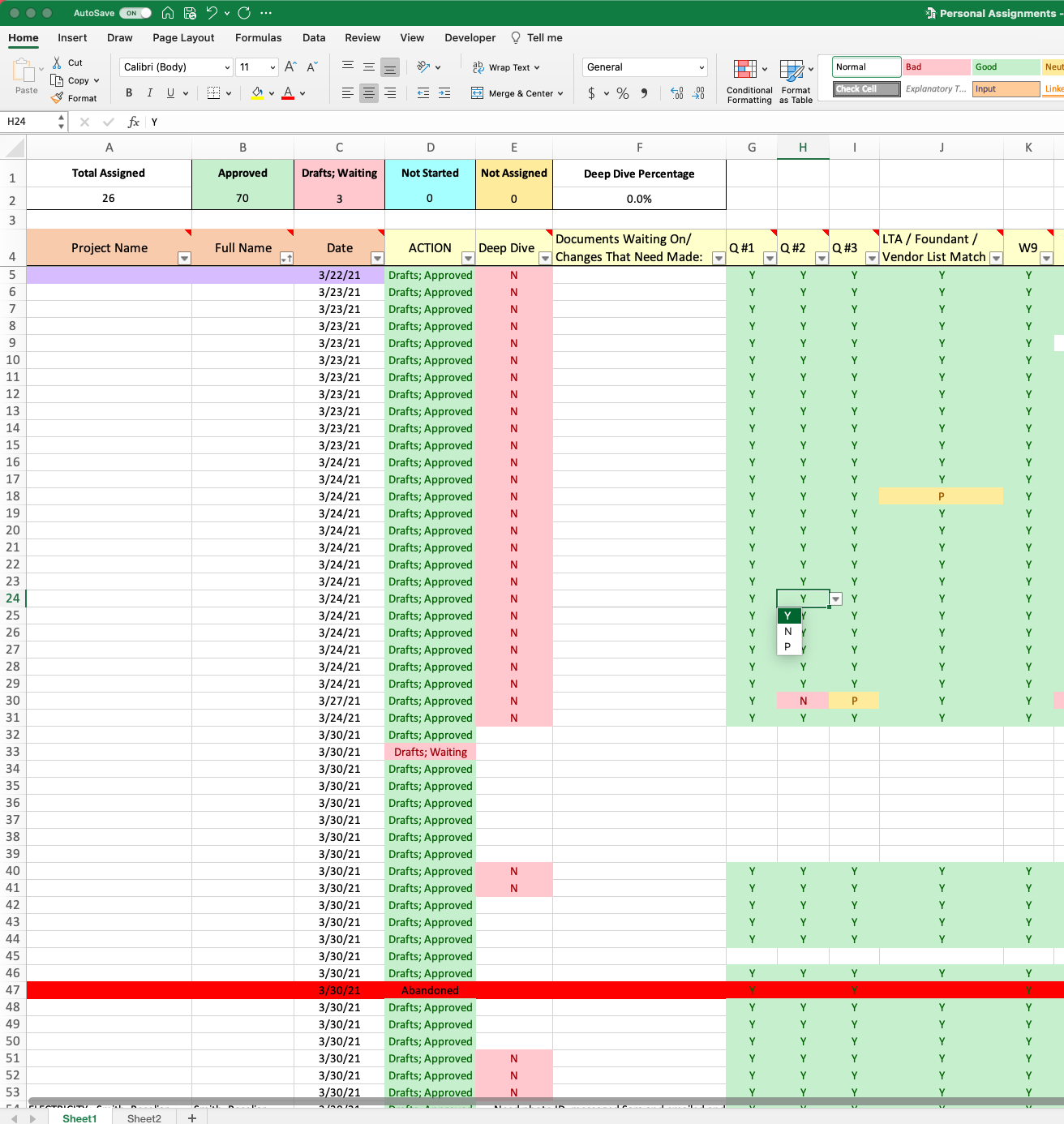Toggle bold text formatting
This screenshot has width=1064, height=1124.
[129, 93]
